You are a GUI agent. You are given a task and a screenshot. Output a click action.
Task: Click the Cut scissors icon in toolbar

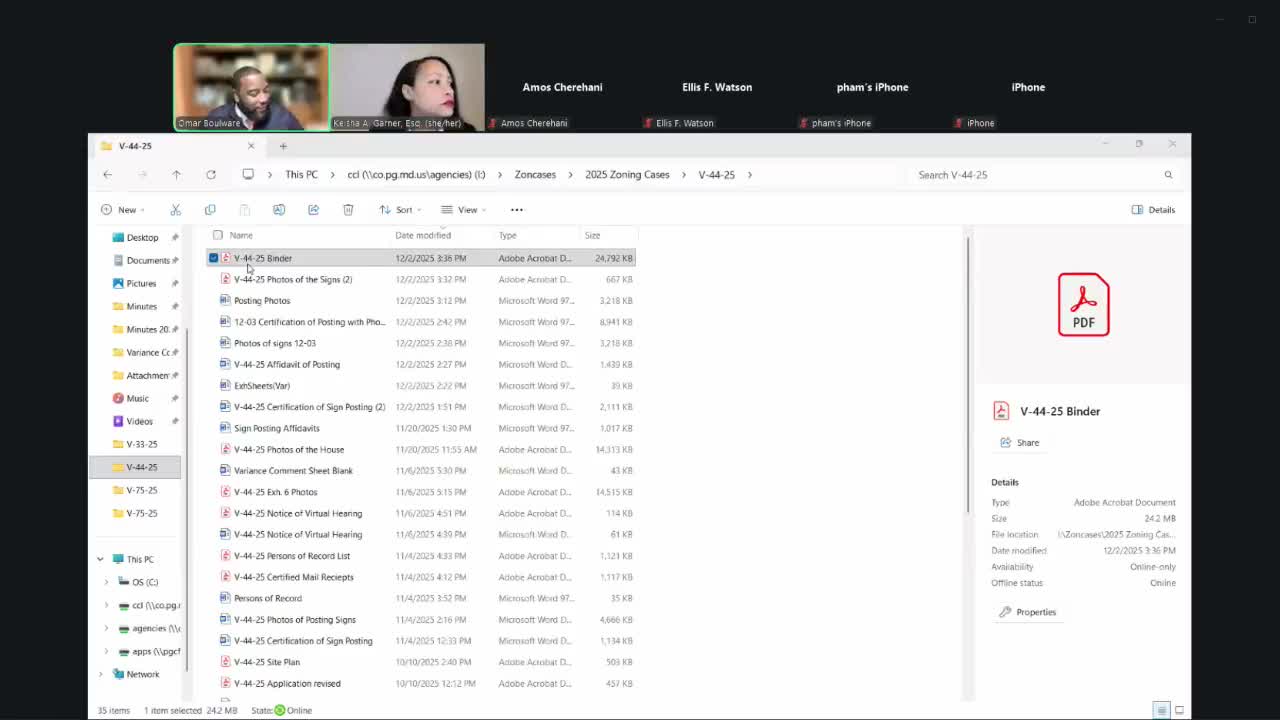point(175,210)
